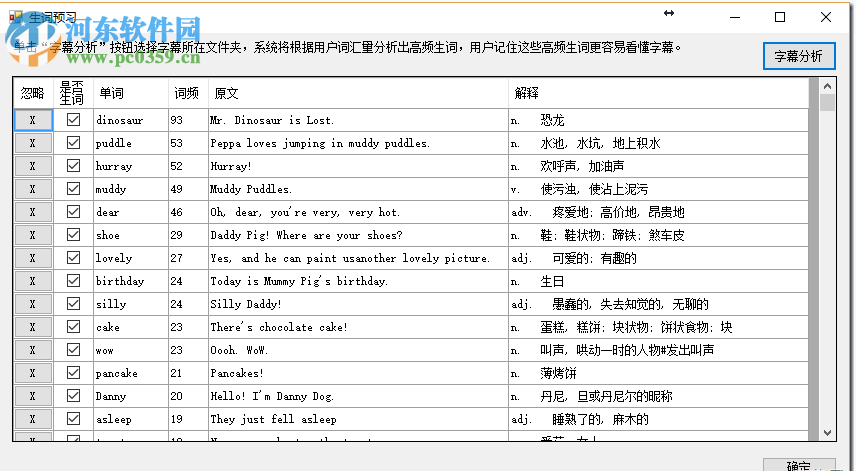Viewport: 856px width, 471px height.
Task: Uncheck new-word checkbox for puddle
Action: [73, 142]
